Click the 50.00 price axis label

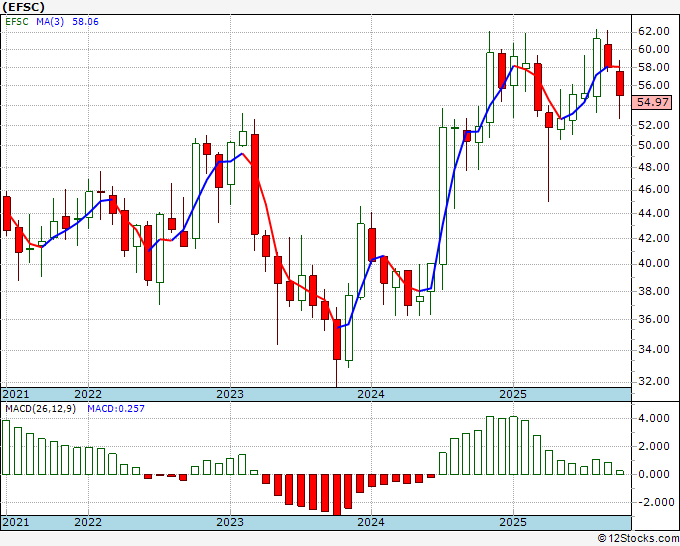click(654, 145)
